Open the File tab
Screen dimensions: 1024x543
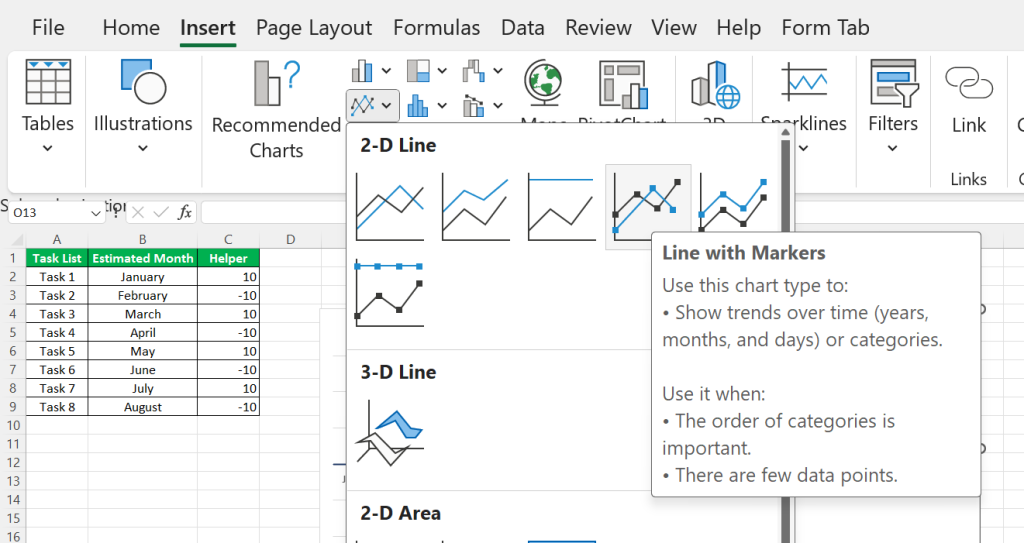coord(48,27)
